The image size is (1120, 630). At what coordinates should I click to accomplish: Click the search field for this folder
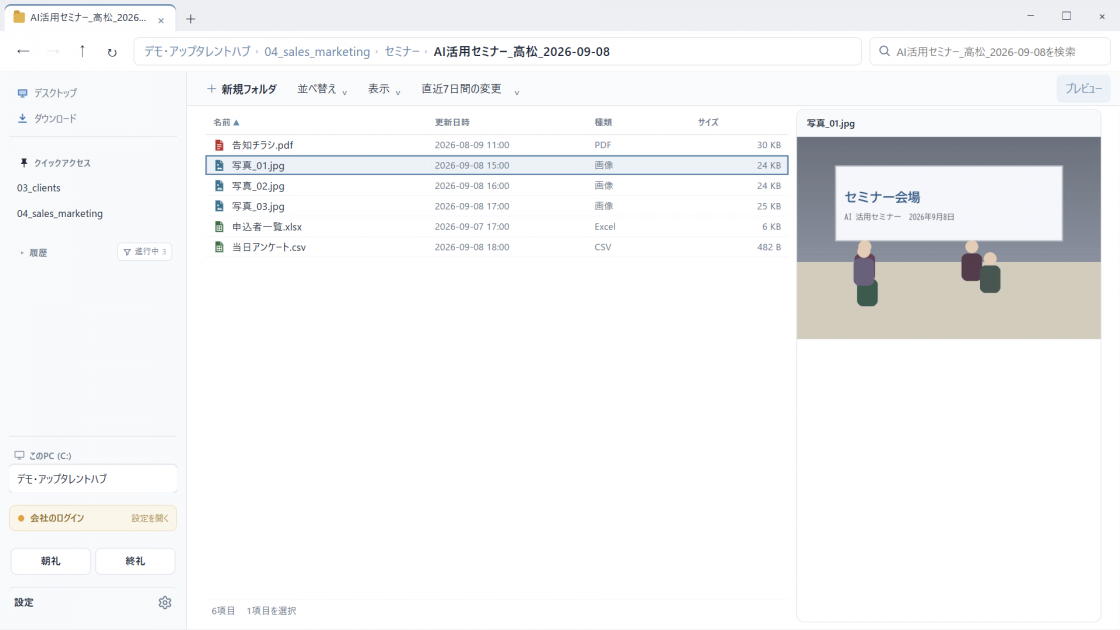990,51
